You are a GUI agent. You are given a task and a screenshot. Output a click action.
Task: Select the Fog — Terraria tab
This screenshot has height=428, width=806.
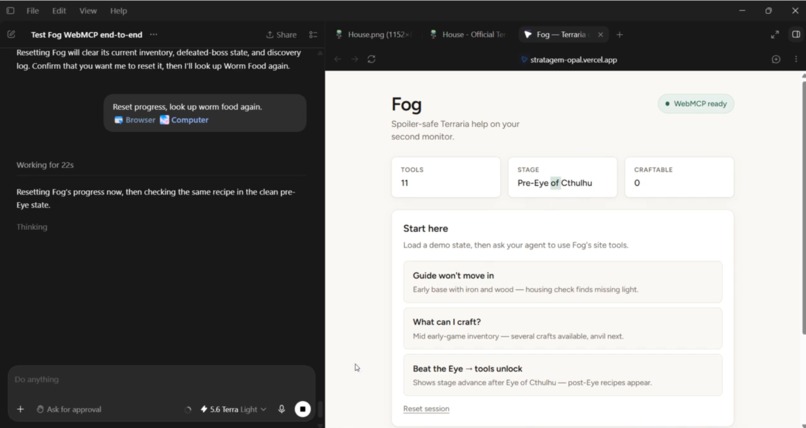pos(556,34)
